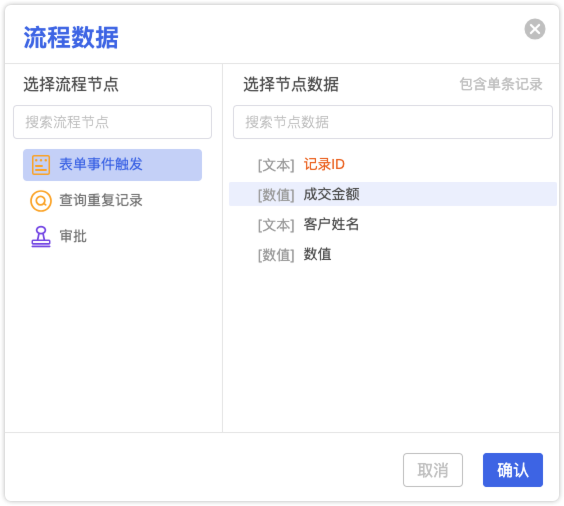Cancel with the 取消 button
Viewport: 564px width, 506px height.
(x=433, y=470)
